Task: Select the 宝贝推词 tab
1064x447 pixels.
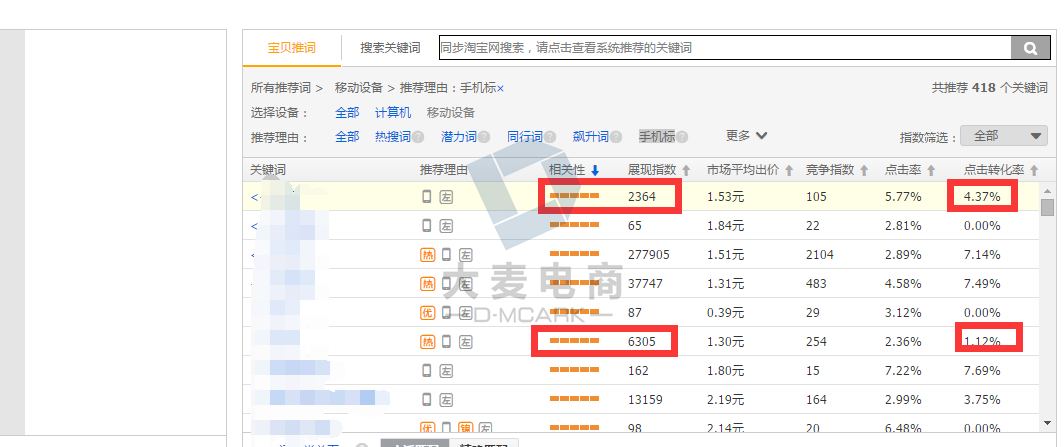Action: [291, 48]
